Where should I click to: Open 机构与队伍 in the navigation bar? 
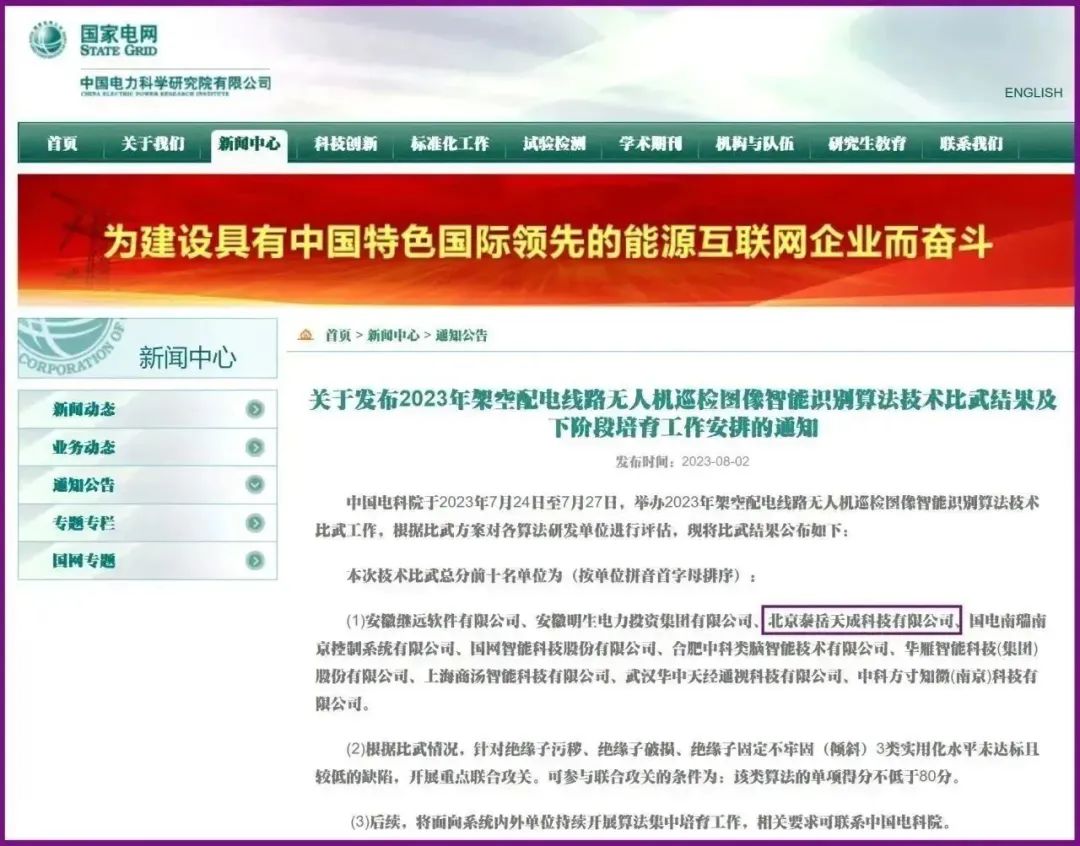click(x=754, y=144)
